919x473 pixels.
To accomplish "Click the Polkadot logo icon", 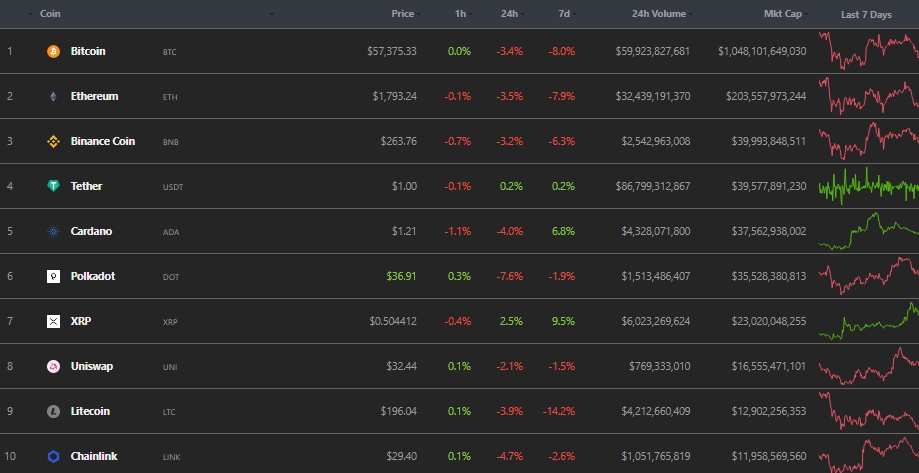I will click(53, 276).
